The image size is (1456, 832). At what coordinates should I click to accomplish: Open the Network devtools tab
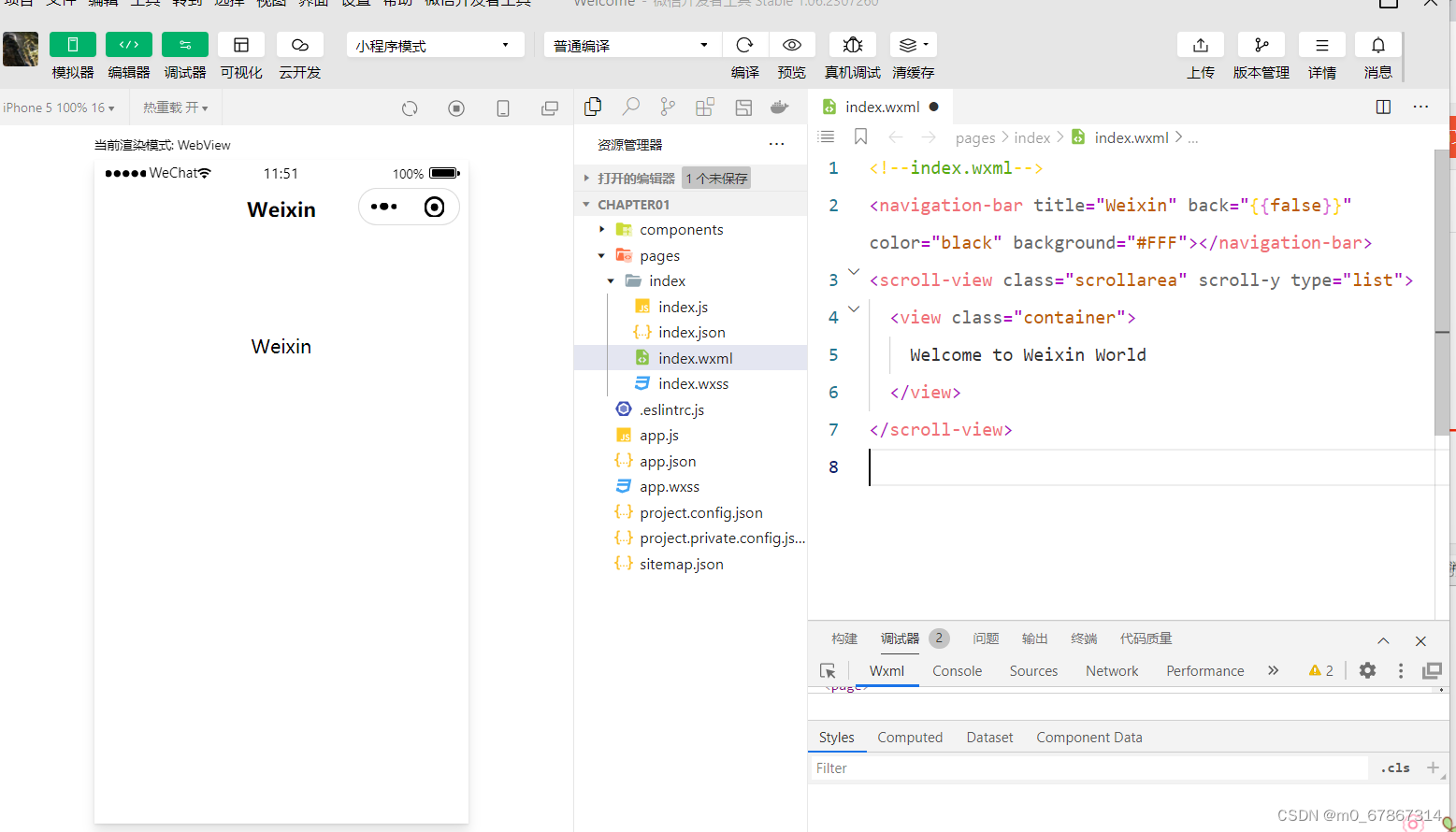pyautogui.click(x=1112, y=670)
